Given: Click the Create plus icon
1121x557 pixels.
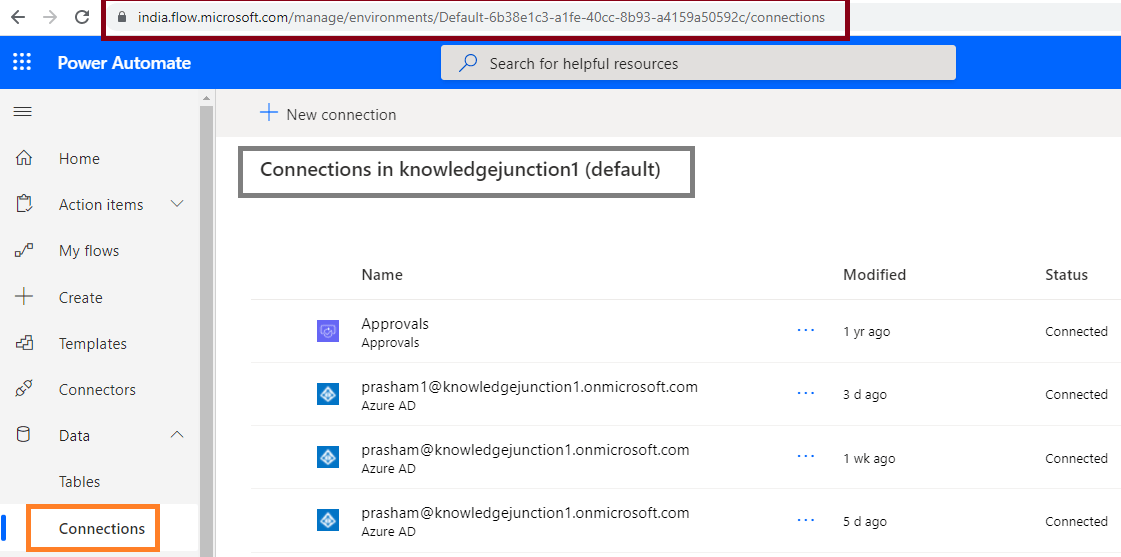Looking at the screenshot, I should 24,297.
